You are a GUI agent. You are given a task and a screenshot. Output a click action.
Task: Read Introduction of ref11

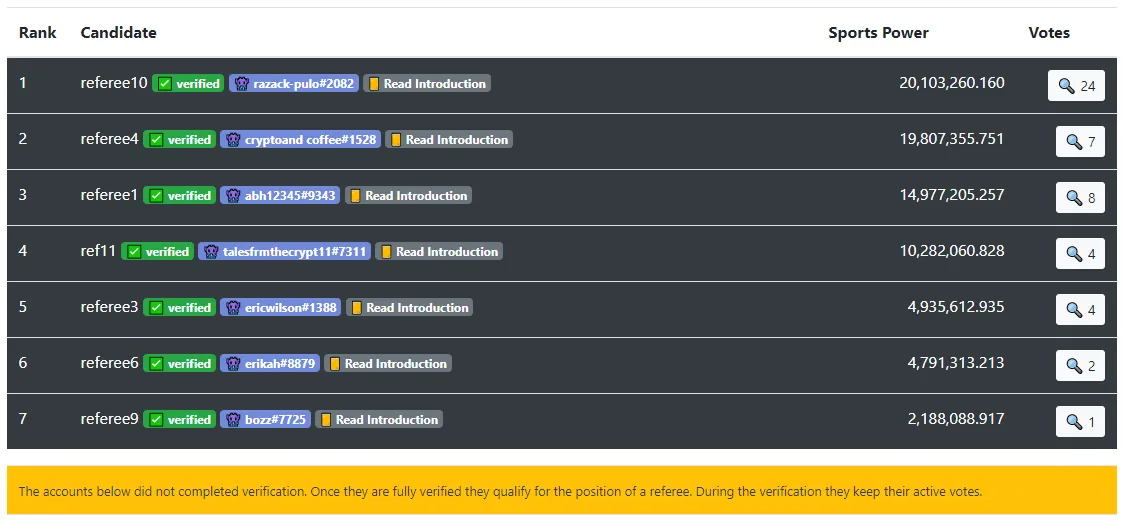pyautogui.click(x=439, y=252)
